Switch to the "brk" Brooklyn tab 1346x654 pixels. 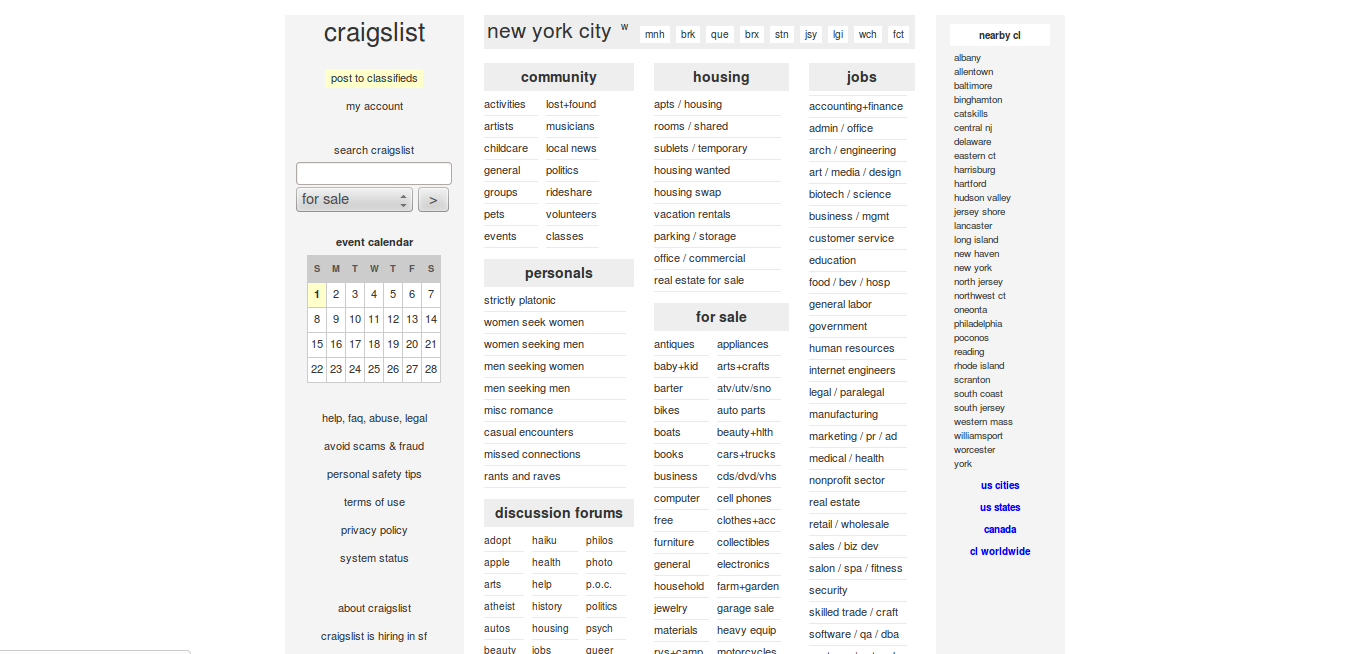687,33
